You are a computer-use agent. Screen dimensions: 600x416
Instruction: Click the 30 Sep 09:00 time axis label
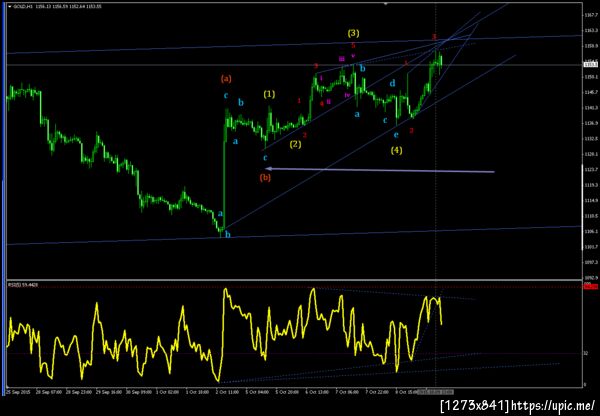(x=139, y=392)
